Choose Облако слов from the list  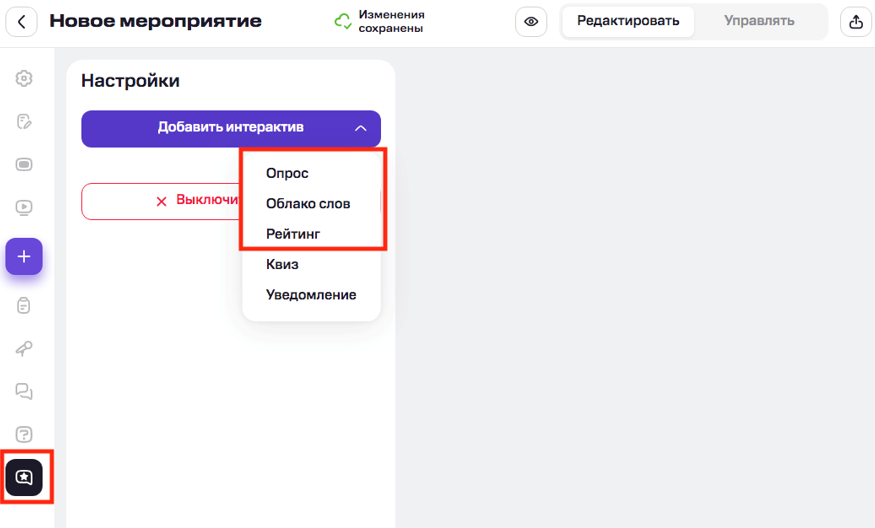[x=308, y=204]
